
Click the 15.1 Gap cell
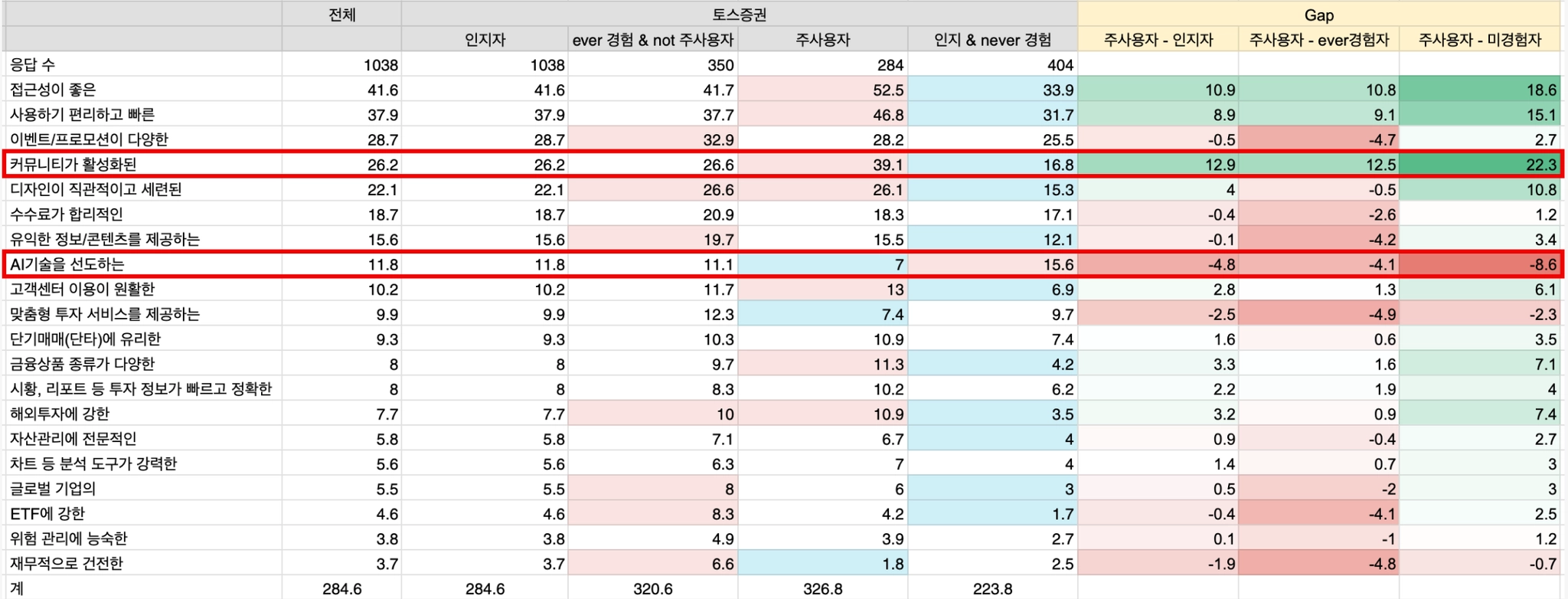[x=1480, y=115]
